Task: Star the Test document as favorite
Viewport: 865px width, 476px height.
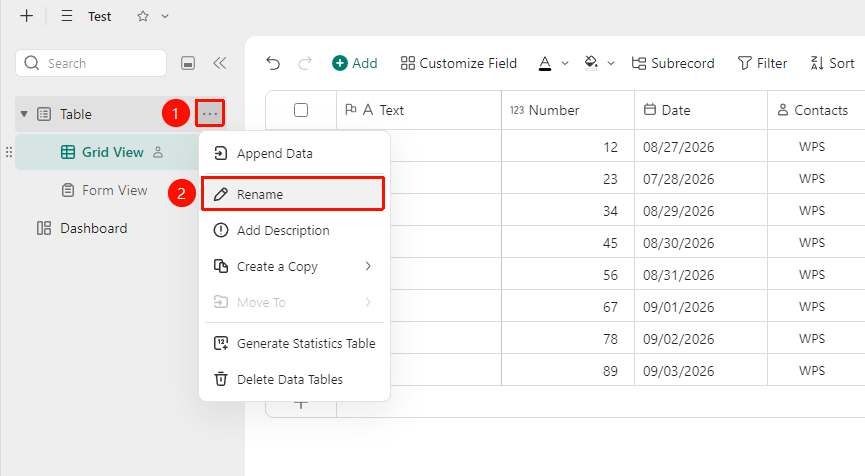Action: tap(143, 16)
